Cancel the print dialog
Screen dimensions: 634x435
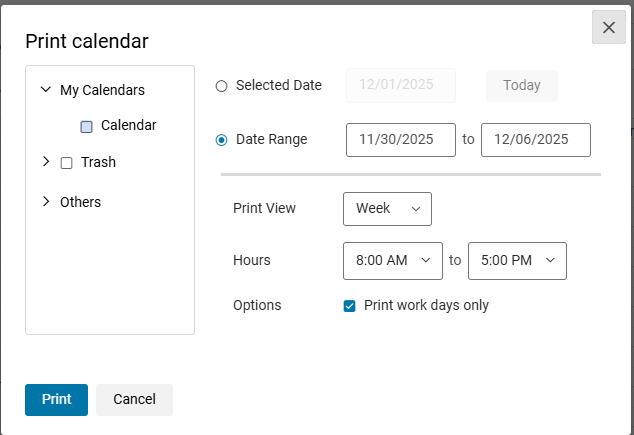click(134, 399)
